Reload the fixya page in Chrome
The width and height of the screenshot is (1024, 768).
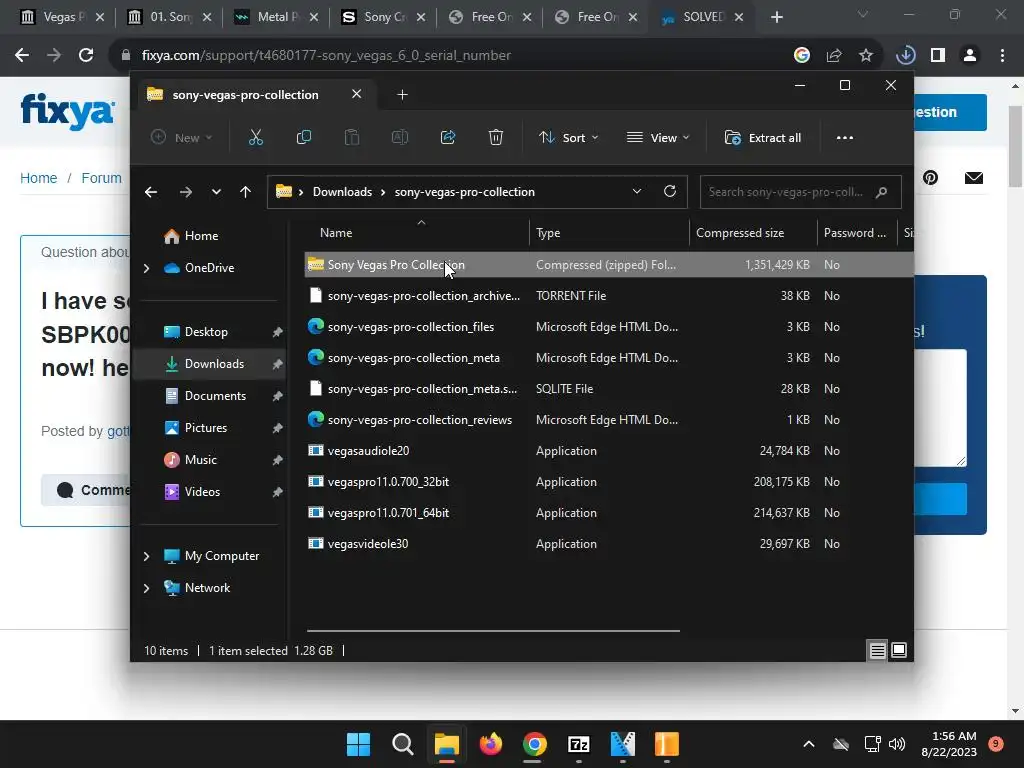(86, 55)
